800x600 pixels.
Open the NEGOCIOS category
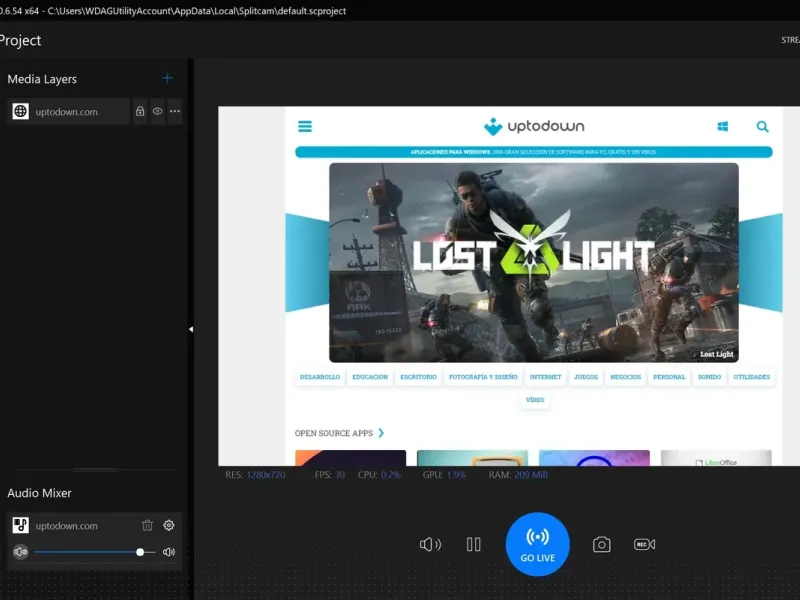[626, 377]
